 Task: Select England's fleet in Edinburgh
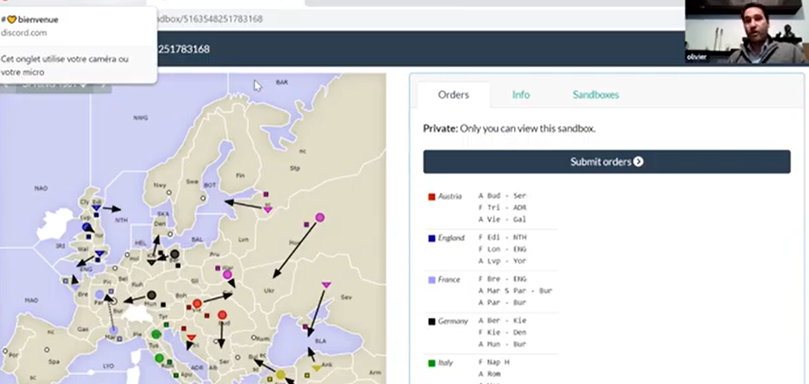pyautogui.click(x=96, y=207)
